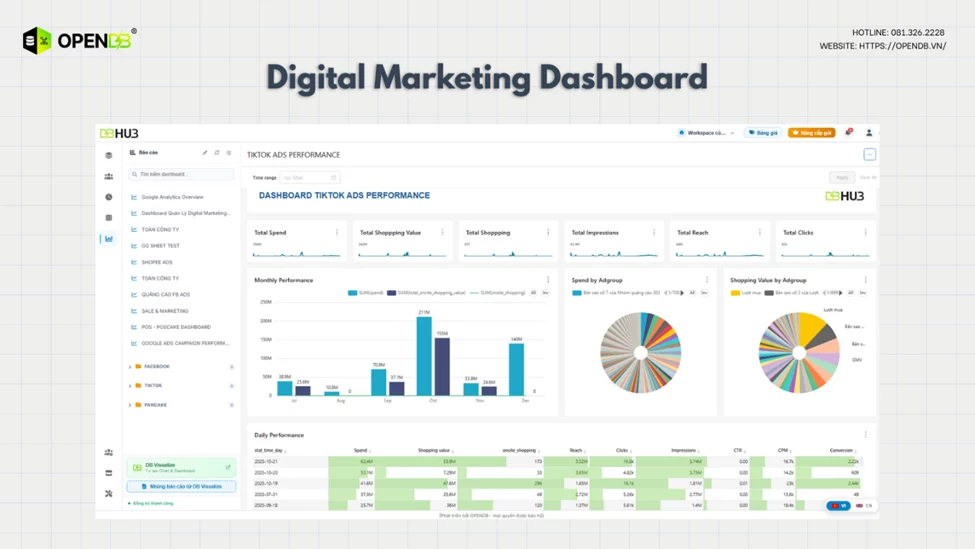Click the blue swatch in Spend by Adgroup legend
Viewport: 975px width, 549px height.
(576, 293)
